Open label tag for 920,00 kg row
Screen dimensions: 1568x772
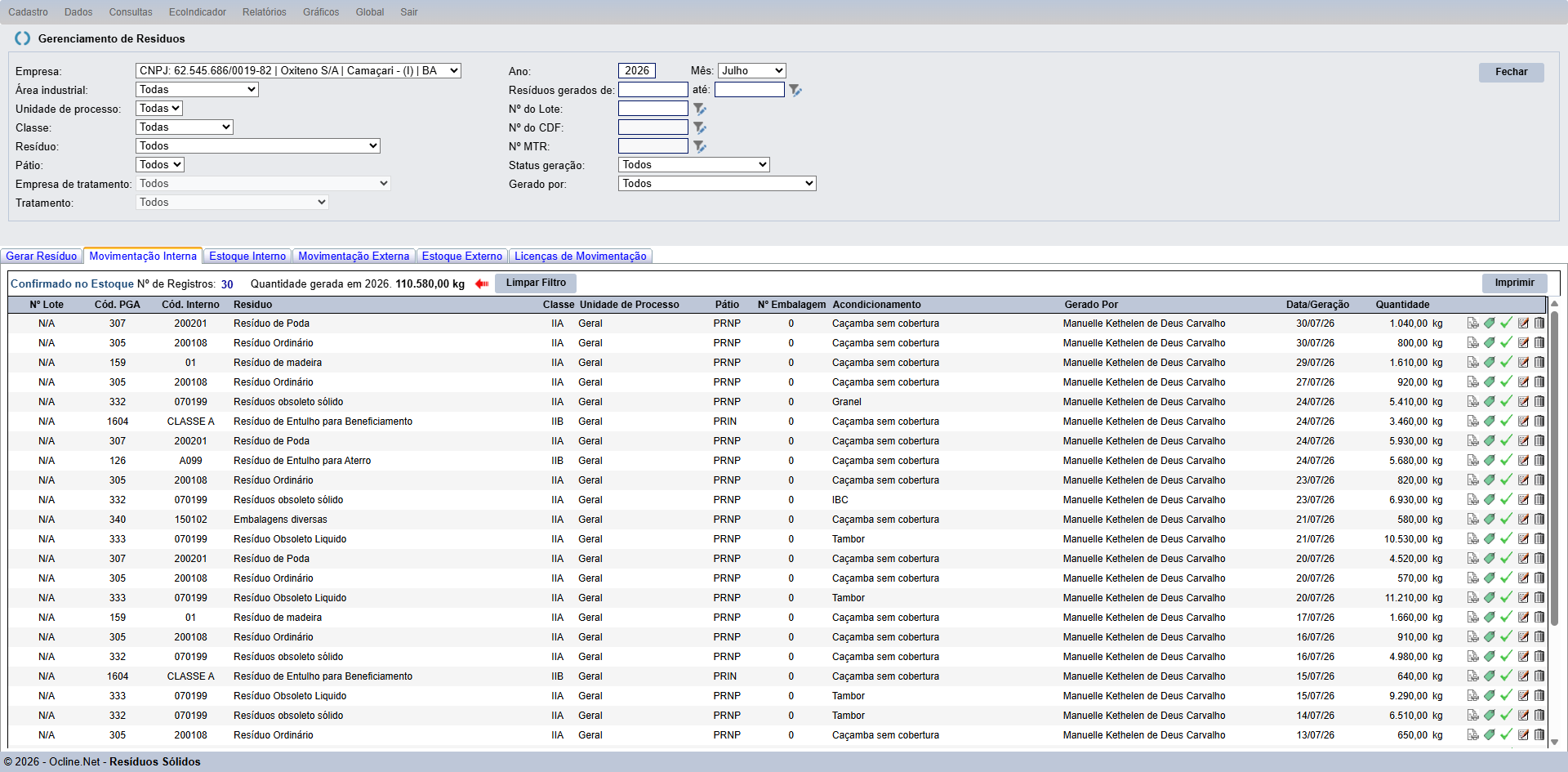1490,382
